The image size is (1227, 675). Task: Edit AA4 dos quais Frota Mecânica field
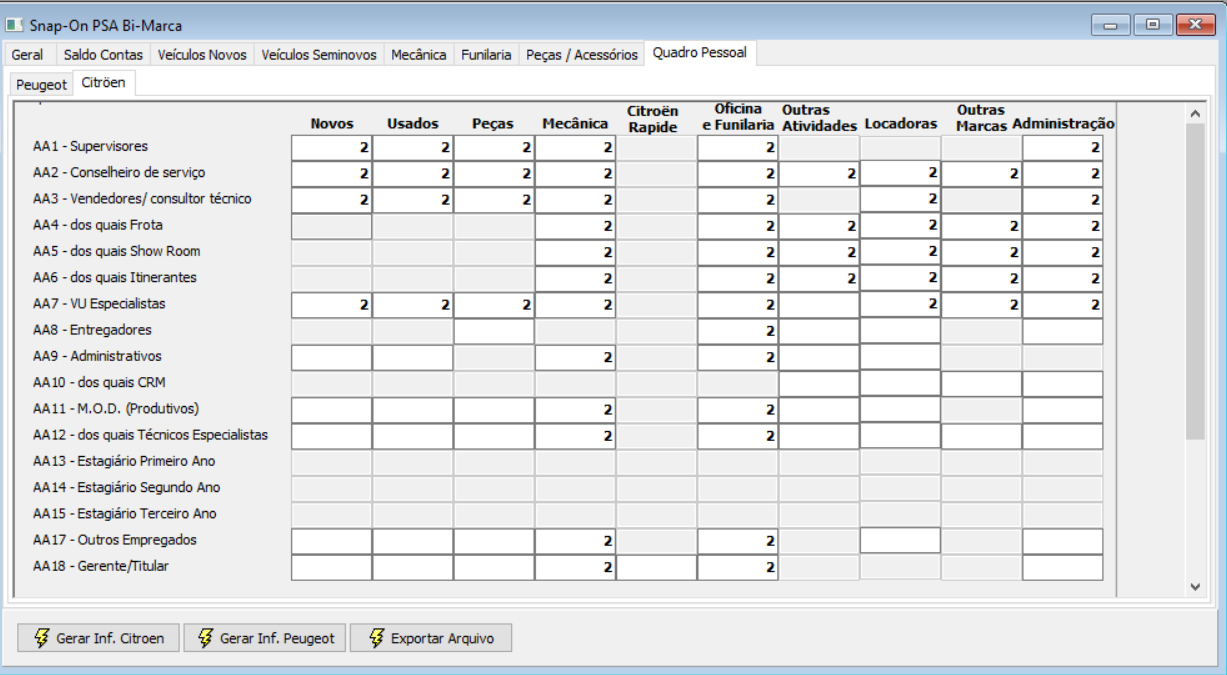(575, 226)
